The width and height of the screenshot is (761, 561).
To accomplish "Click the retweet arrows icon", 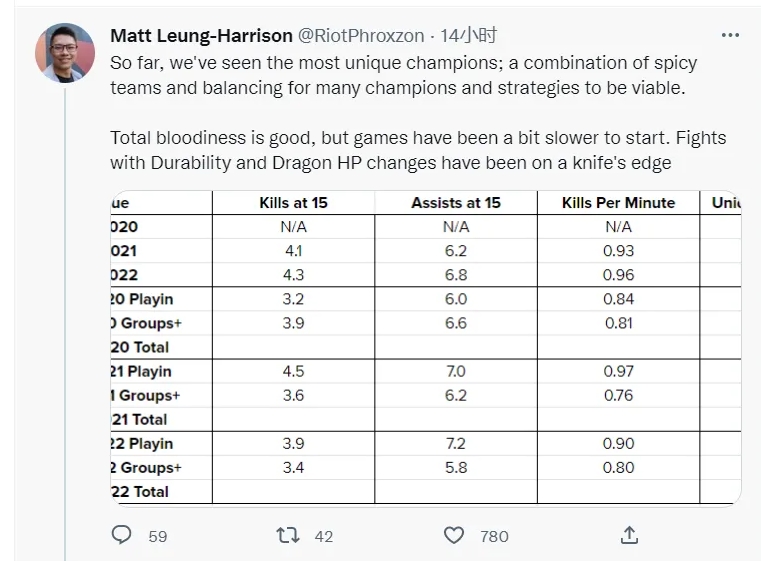I will [x=288, y=535].
